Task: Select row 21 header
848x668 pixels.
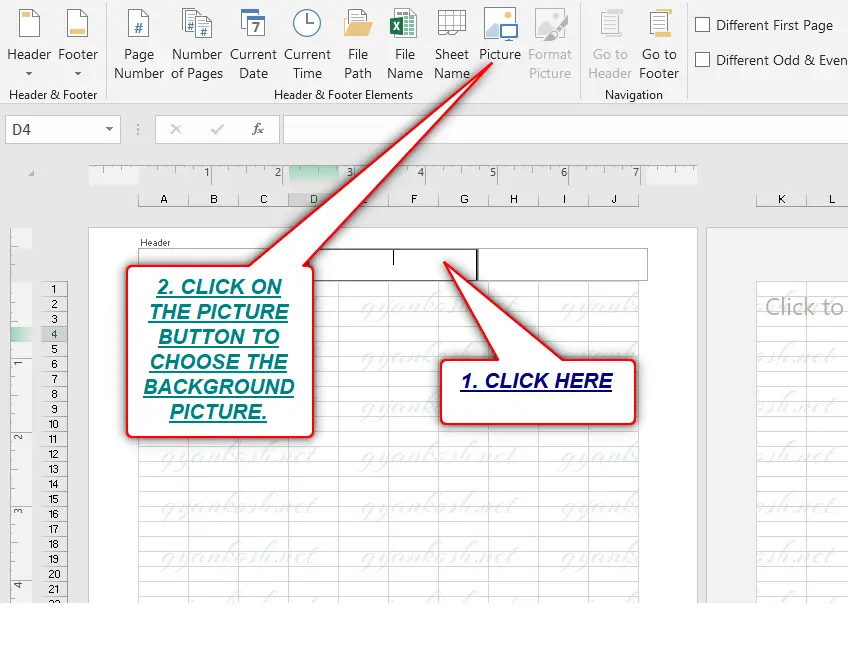Action: (54, 589)
